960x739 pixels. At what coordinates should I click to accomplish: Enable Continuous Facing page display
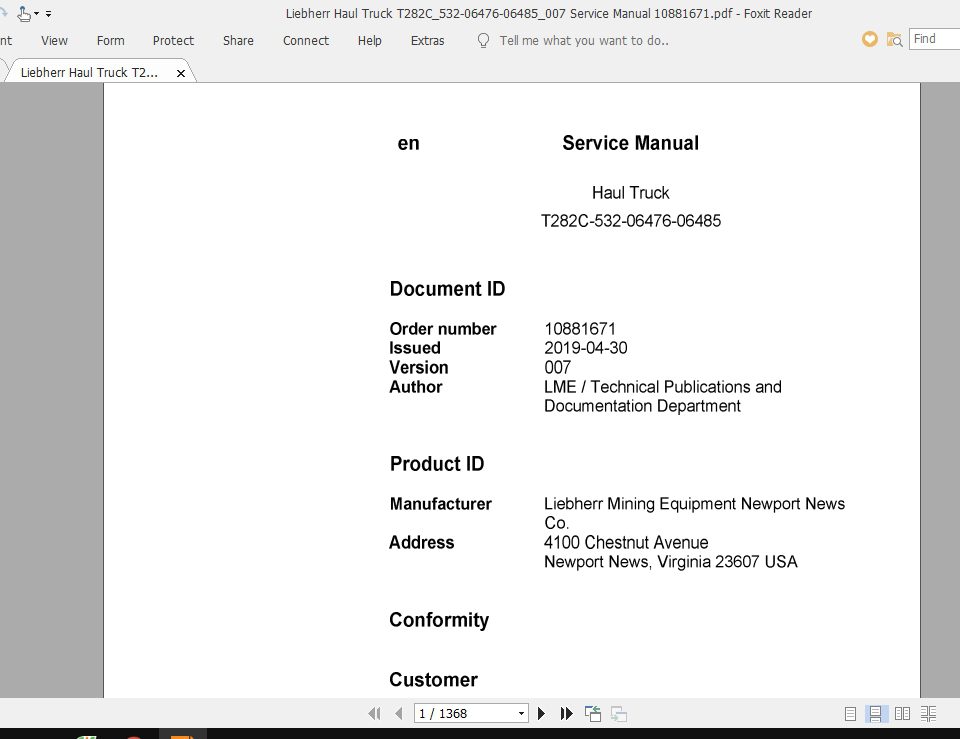pyautogui.click(x=929, y=713)
